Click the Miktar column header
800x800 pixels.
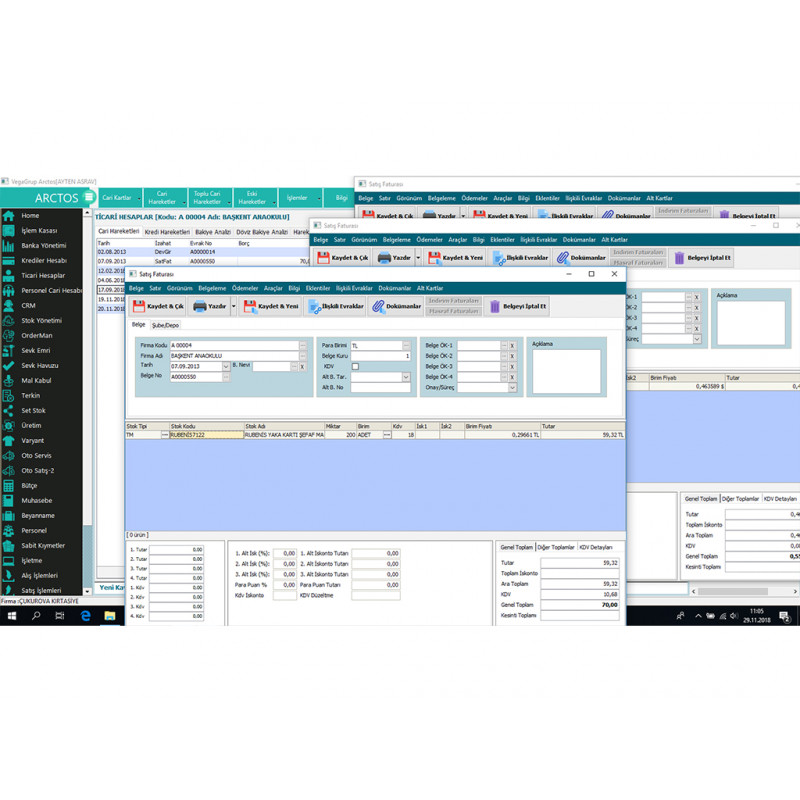[340, 426]
